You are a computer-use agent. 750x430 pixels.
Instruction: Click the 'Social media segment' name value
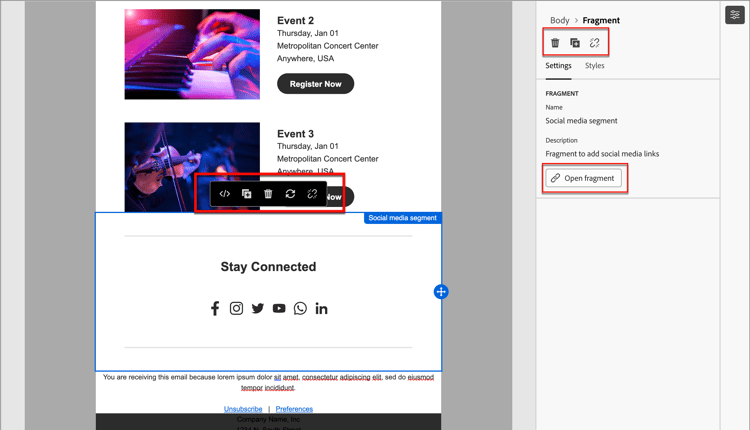coord(581,121)
